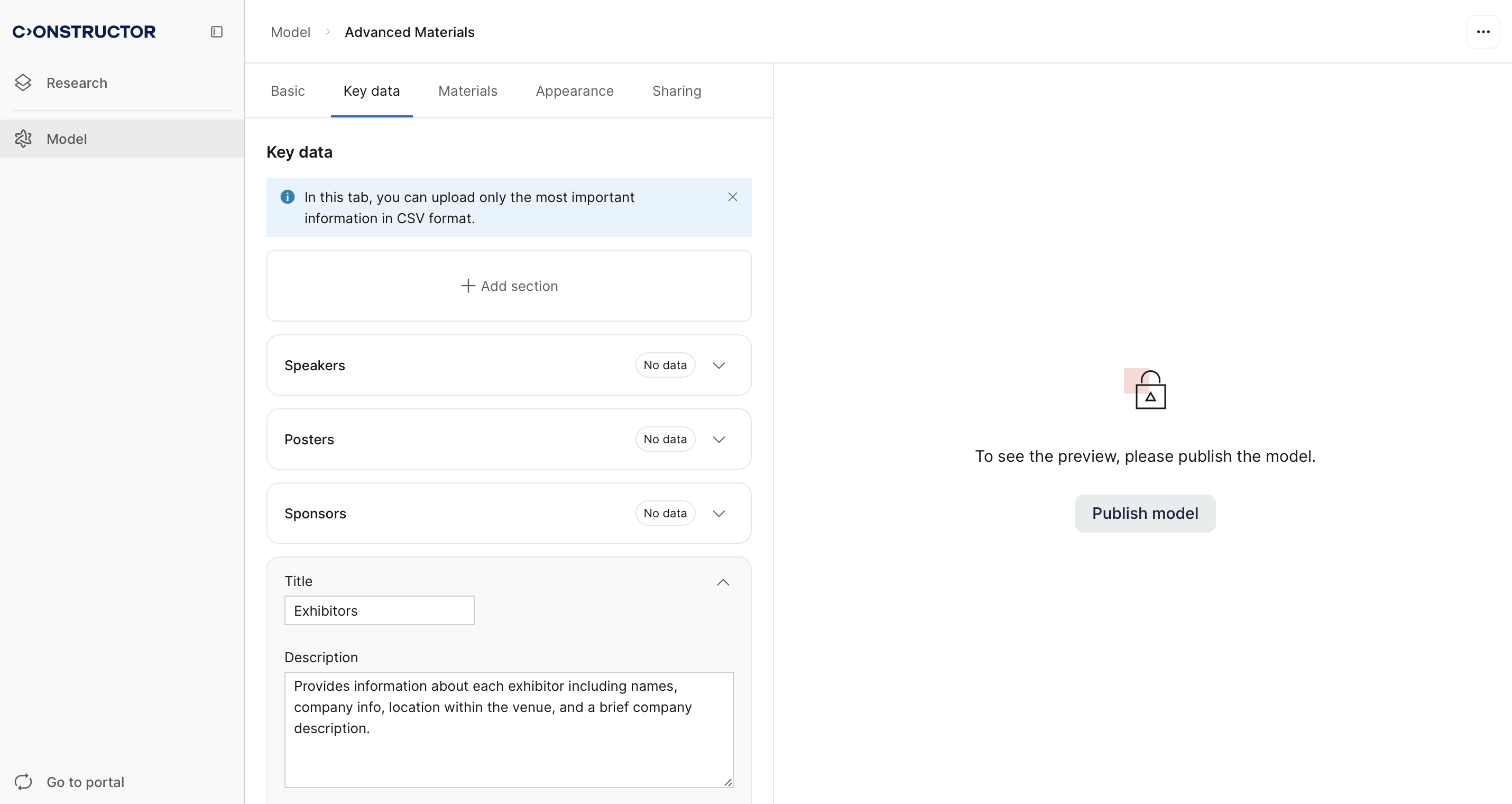
Task: Click the info icon in banner
Action: coord(287,197)
